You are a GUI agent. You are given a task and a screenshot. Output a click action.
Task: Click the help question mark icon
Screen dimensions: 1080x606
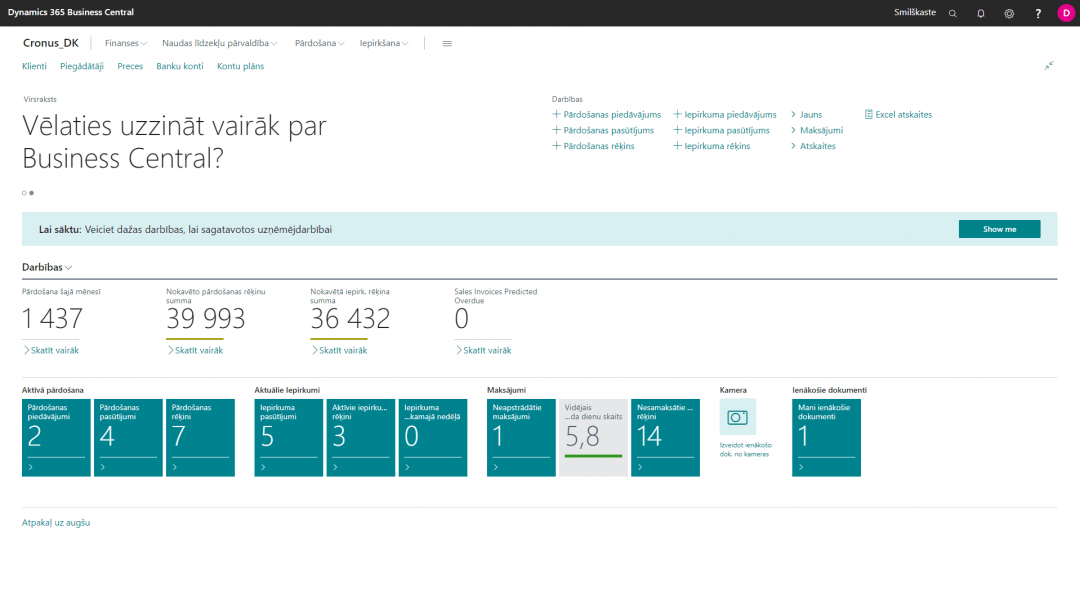(x=1038, y=13)
